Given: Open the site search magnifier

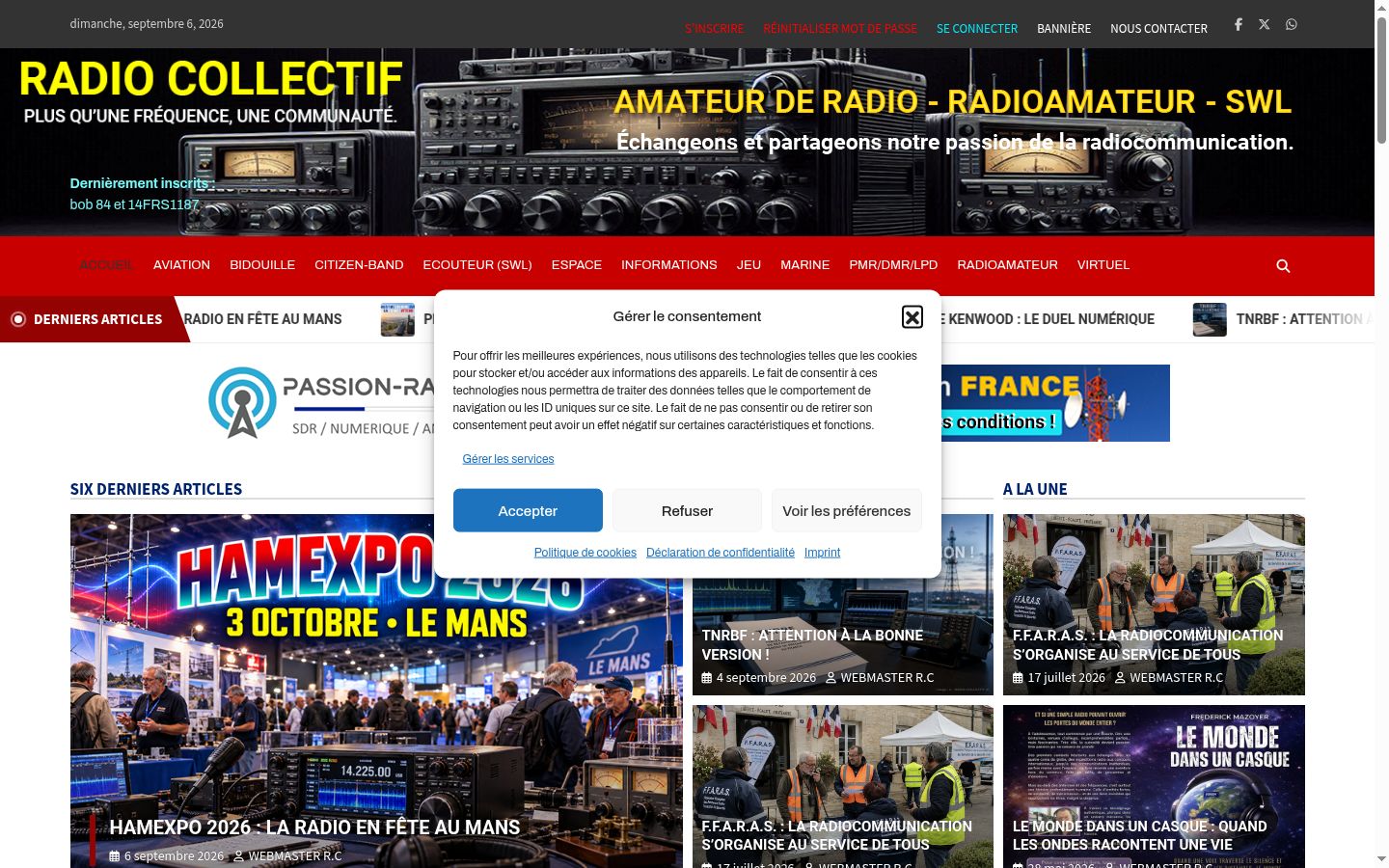Looking at the screenshot, I should (1283, 266).
